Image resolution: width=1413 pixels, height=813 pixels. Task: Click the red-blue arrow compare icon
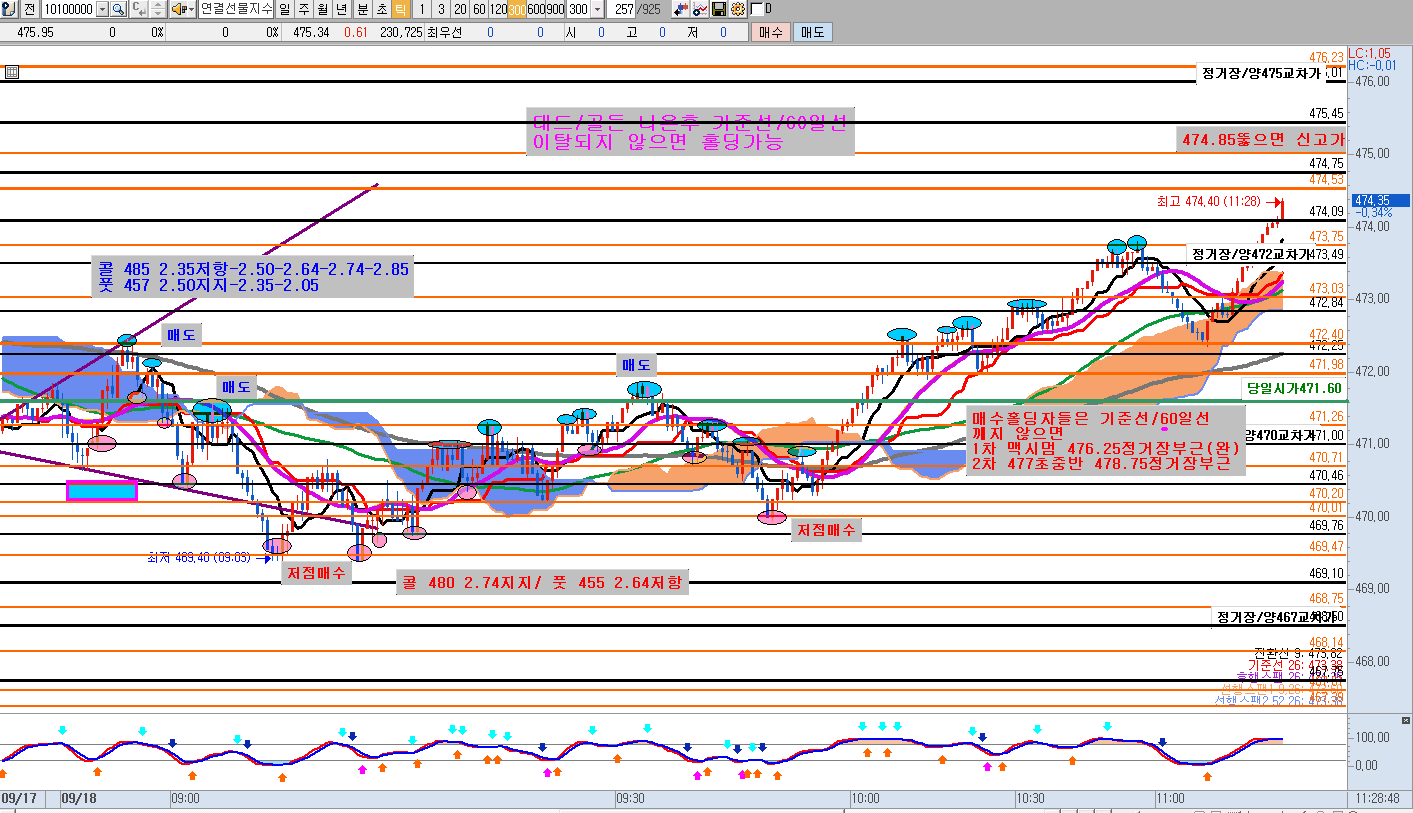[x=680, y=9]
